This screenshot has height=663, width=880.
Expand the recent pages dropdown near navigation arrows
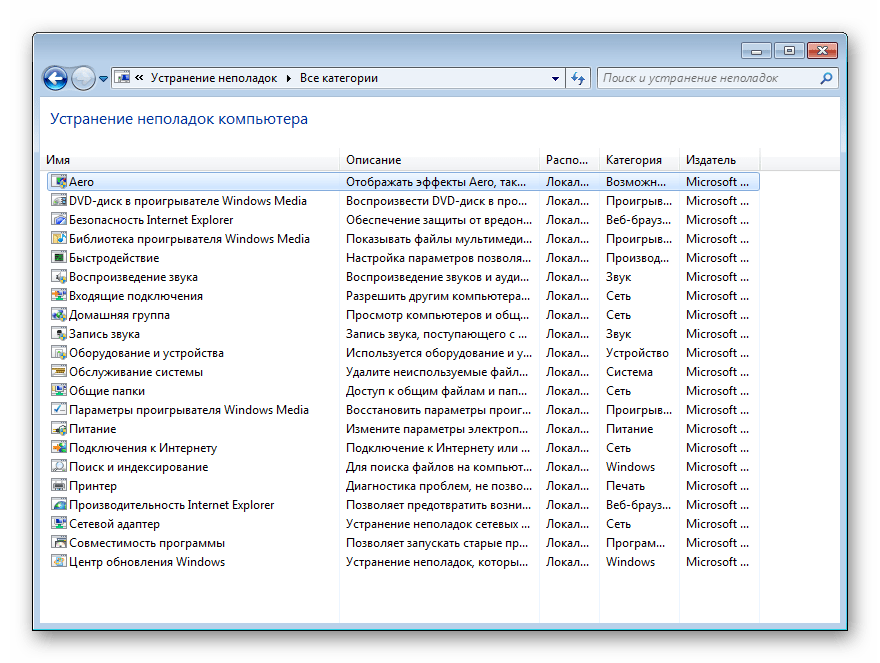point(102,79)
